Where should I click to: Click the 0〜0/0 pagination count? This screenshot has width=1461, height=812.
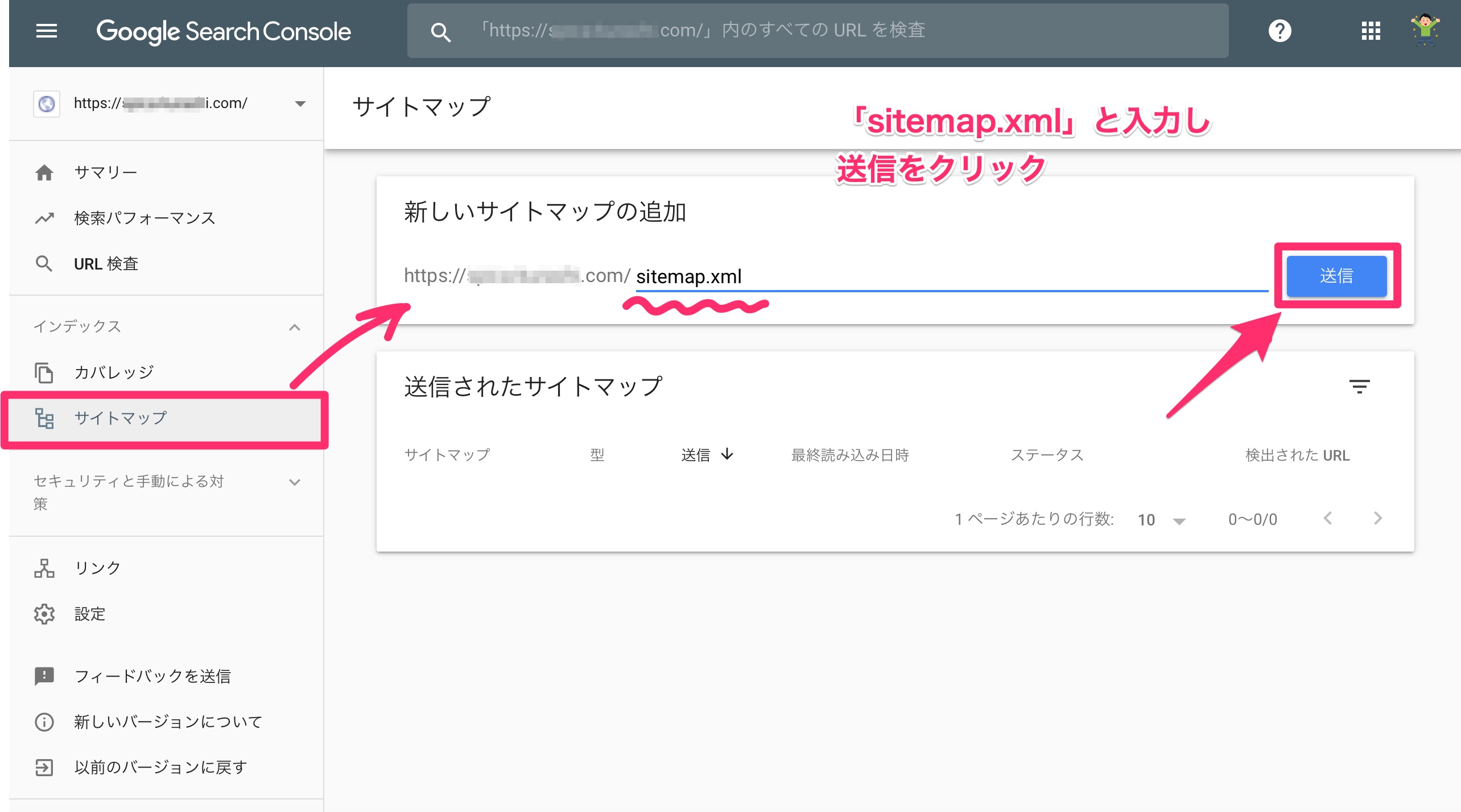(1252, 520)
